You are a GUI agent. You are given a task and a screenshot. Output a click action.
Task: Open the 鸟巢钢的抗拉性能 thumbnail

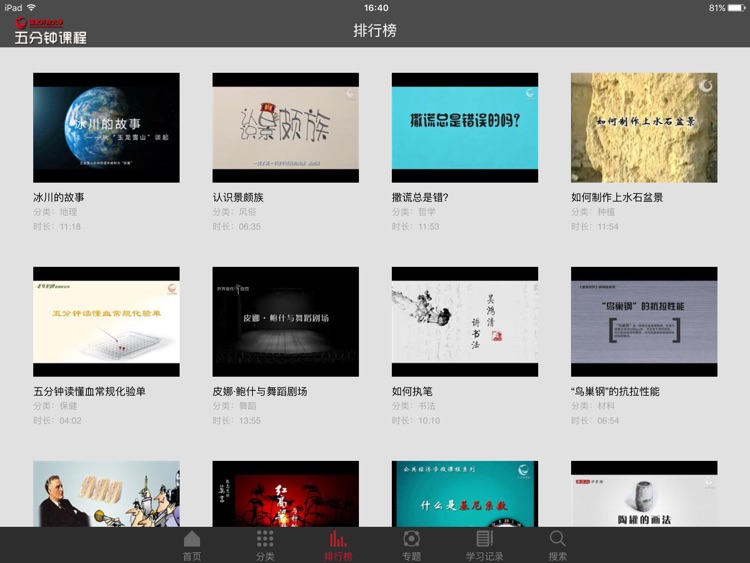point(644,322)
